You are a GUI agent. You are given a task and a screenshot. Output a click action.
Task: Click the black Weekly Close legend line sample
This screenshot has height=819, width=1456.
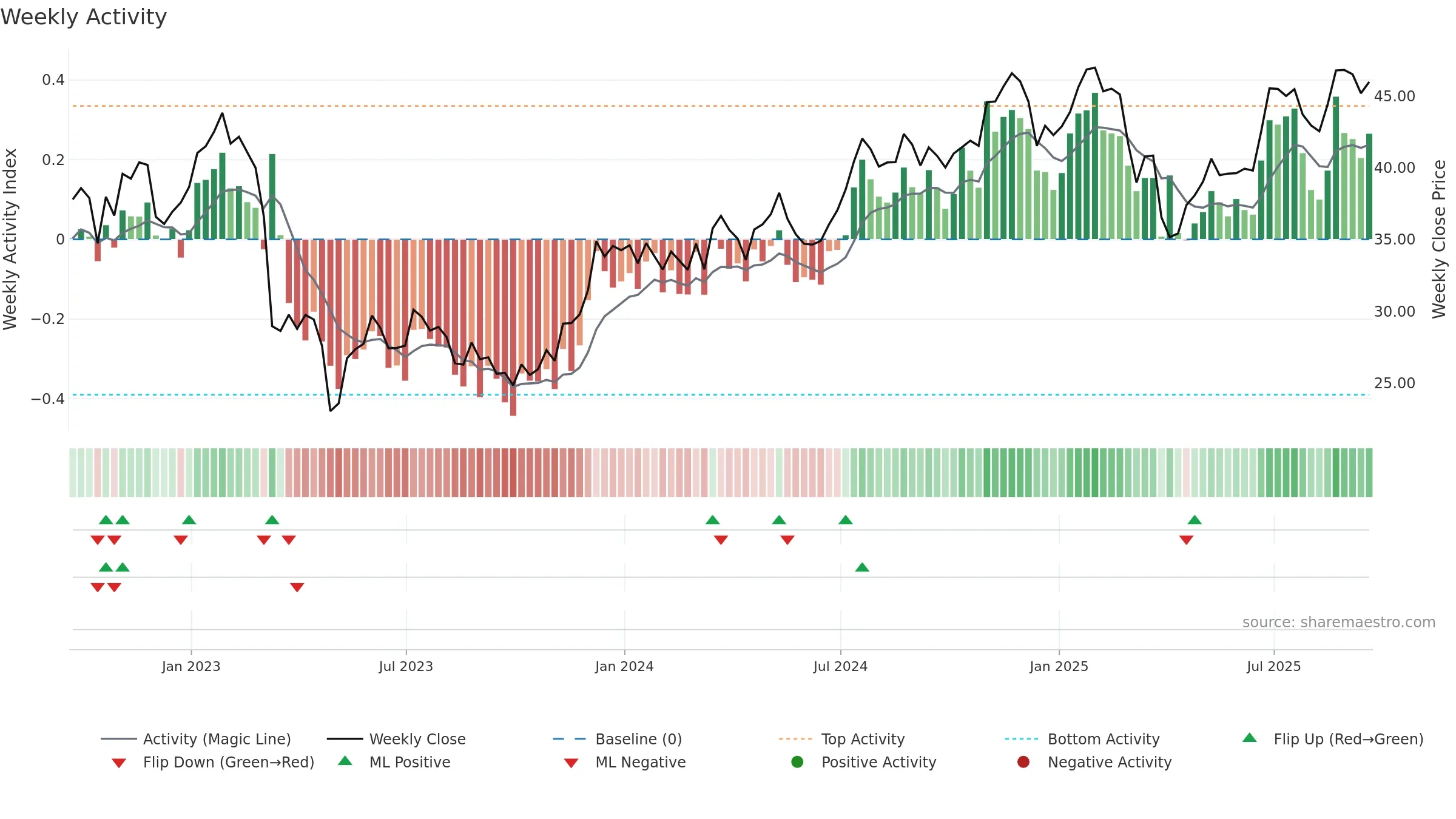345,739
